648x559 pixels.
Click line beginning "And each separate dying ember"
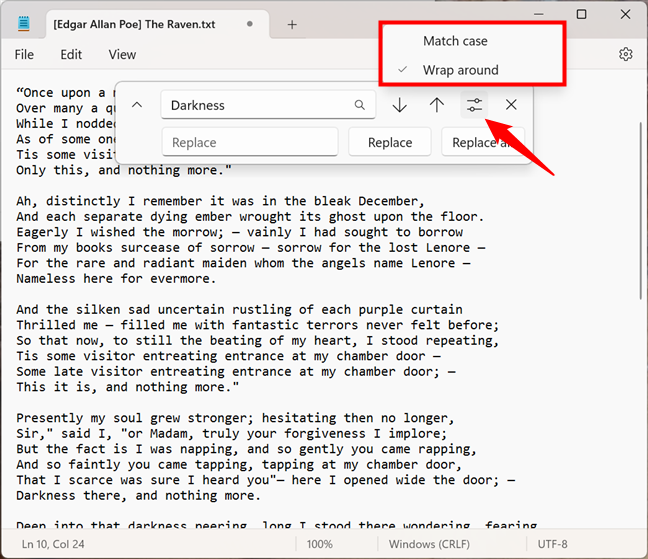[250, 216]
